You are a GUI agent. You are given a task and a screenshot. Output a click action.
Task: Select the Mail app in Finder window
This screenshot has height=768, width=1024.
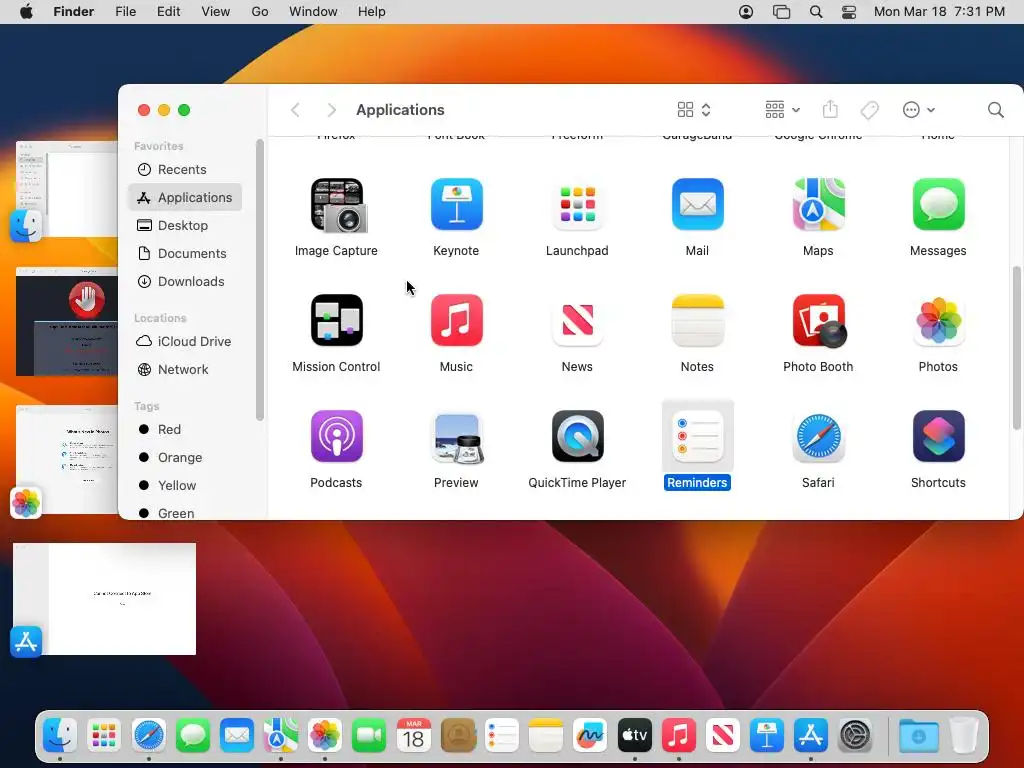coord(697,204)
